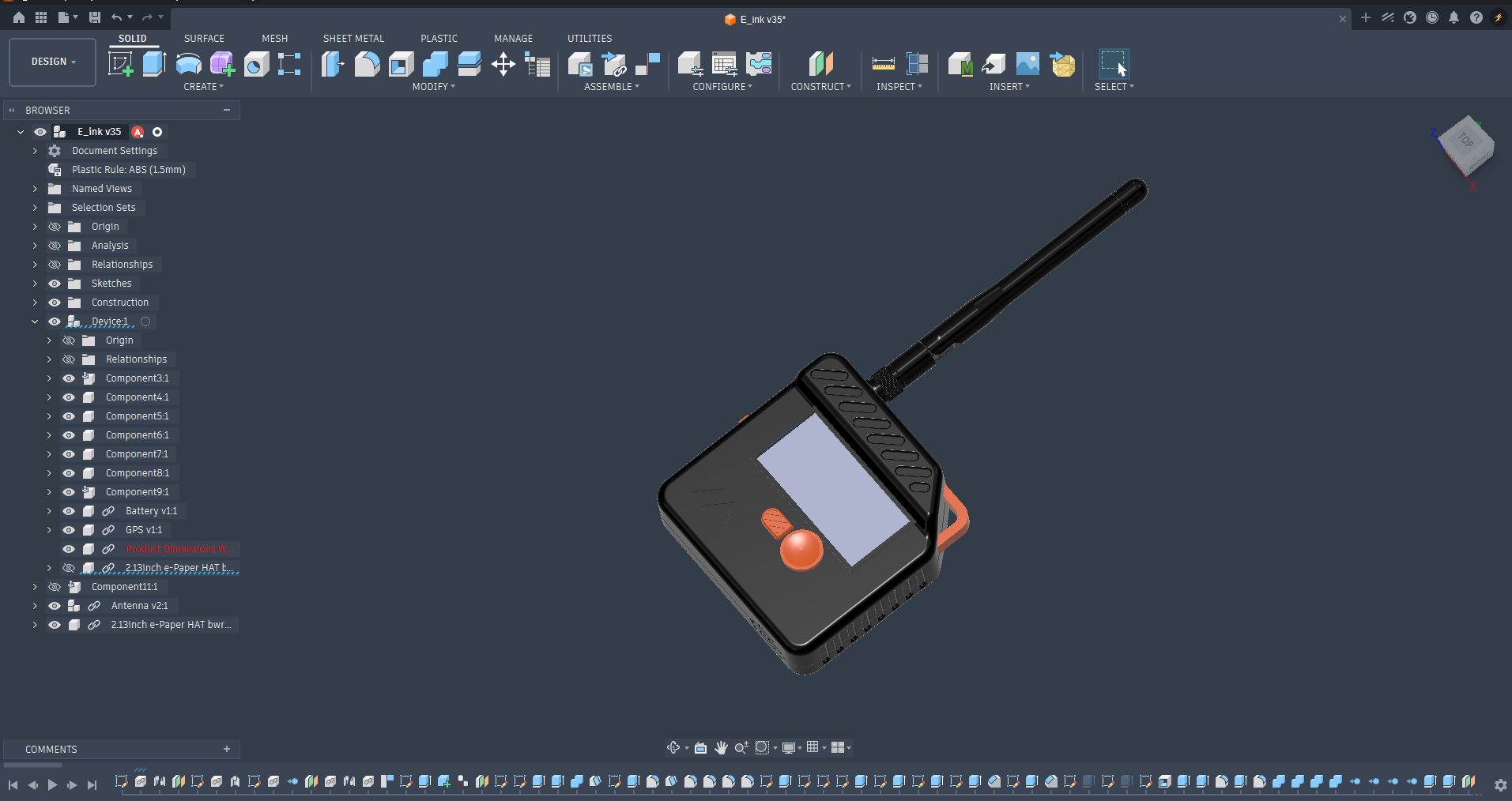The height and width of the screenshot is (801, 1512).
Task: Select the New Component icon
Action: 581,64
